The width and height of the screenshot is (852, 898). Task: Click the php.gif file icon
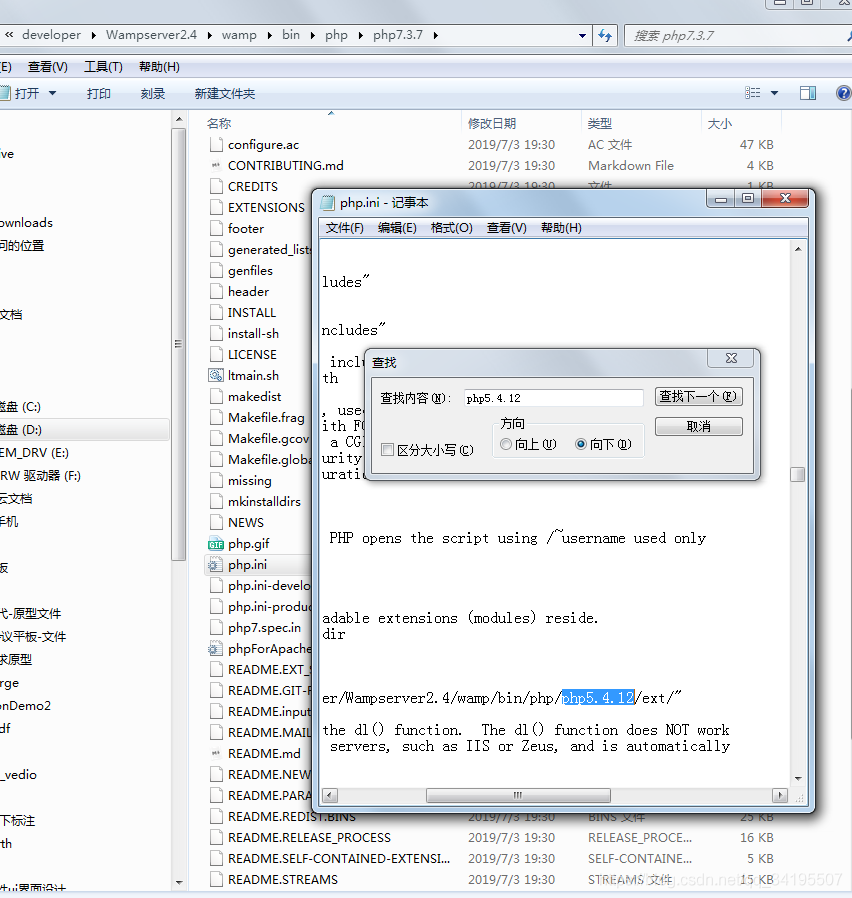(215, 544)
